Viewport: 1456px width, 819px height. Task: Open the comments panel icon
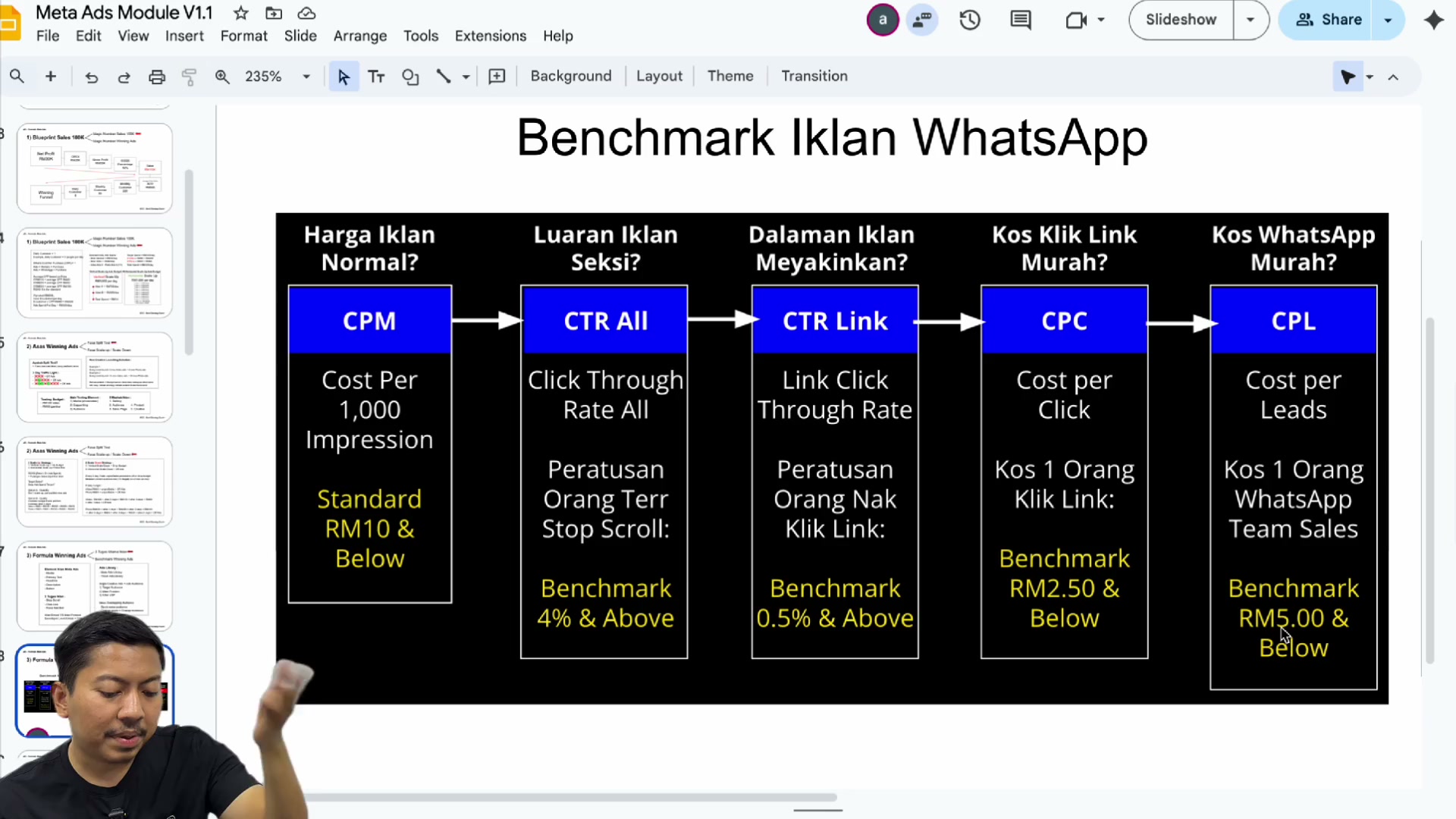pos(1021,20)
